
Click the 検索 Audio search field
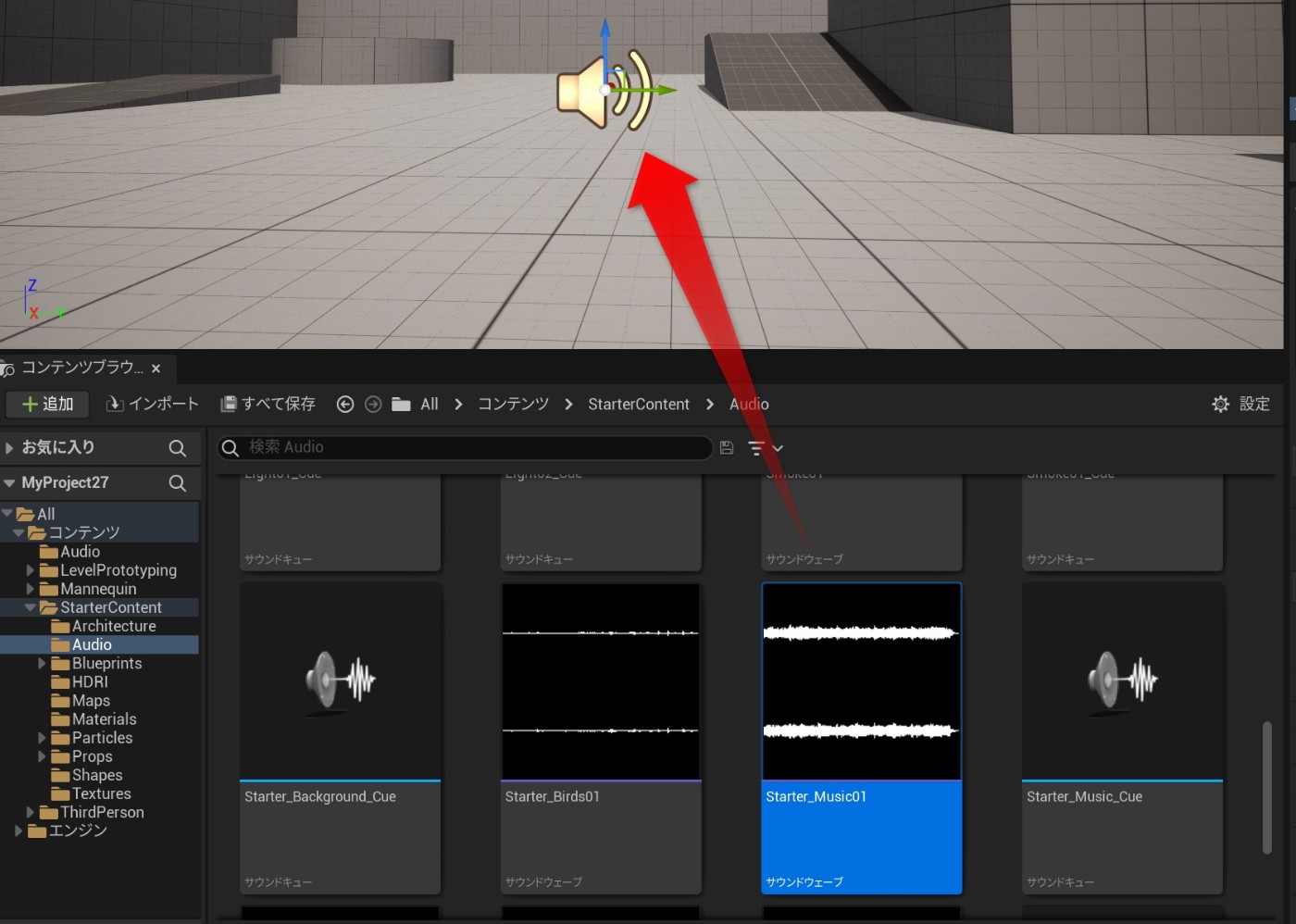pyautogui.click(x=466, y=447)
